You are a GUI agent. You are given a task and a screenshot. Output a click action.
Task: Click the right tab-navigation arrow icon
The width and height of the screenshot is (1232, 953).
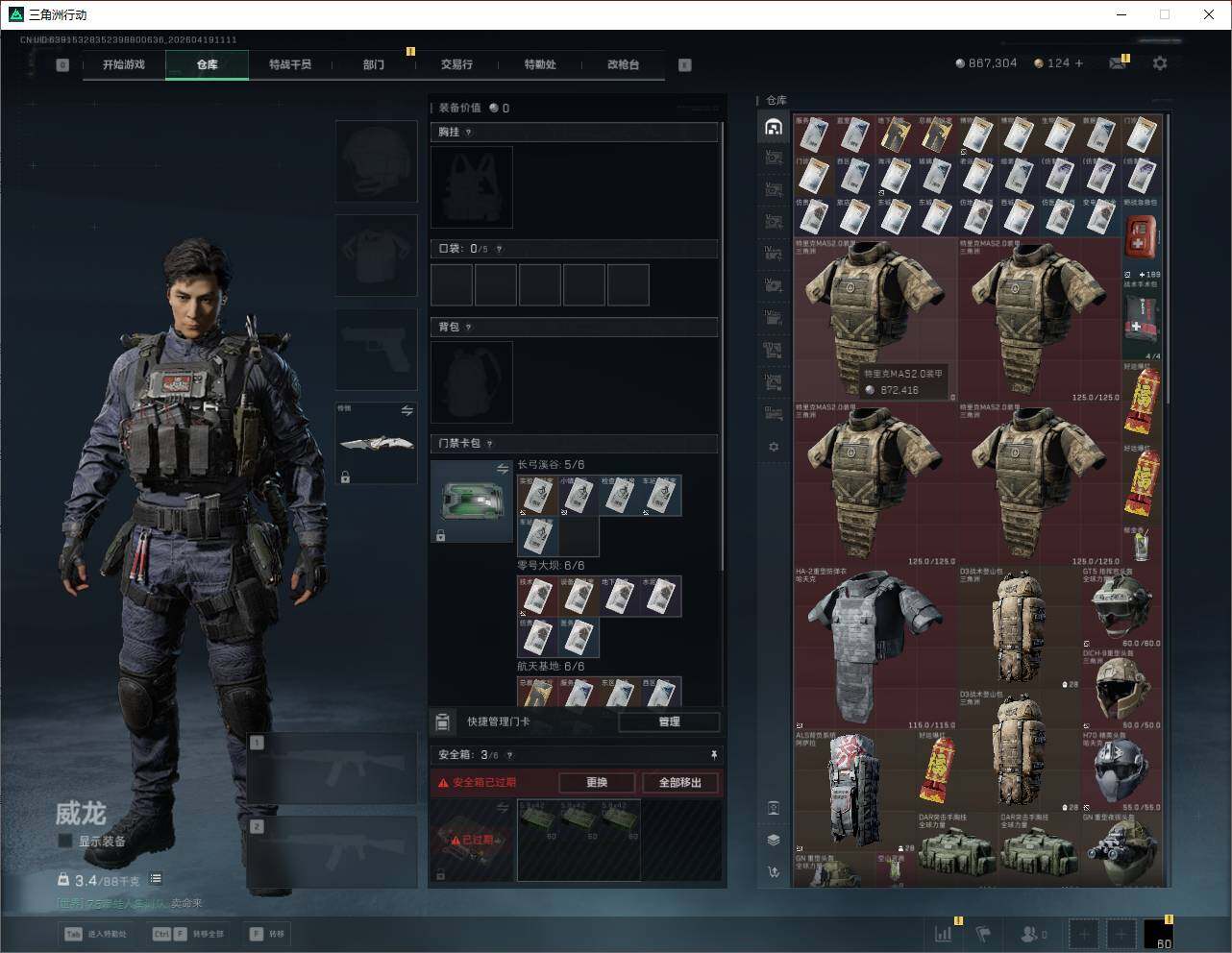pos(685,65)
